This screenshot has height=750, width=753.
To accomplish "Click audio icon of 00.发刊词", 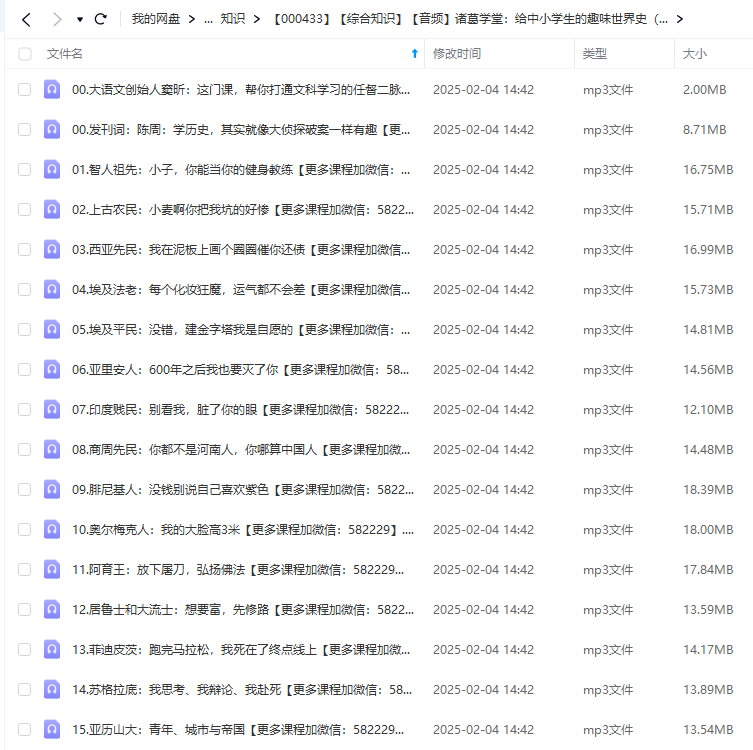I will (52, 129).
